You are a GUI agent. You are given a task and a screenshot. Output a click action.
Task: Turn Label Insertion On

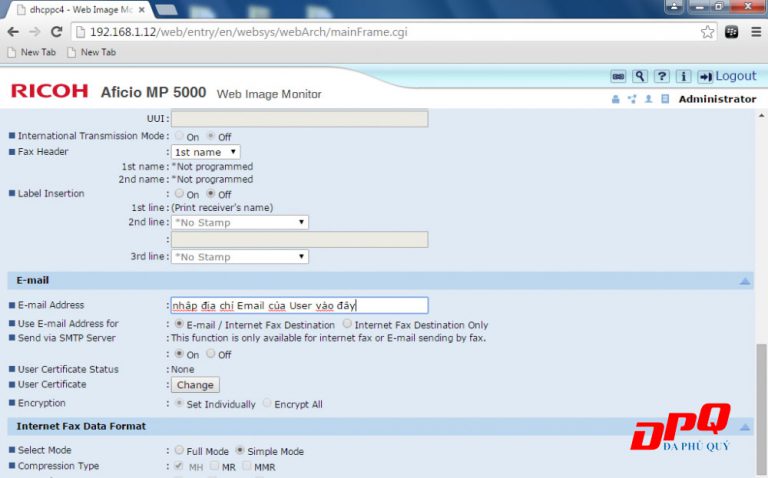(x=180, y=194)
